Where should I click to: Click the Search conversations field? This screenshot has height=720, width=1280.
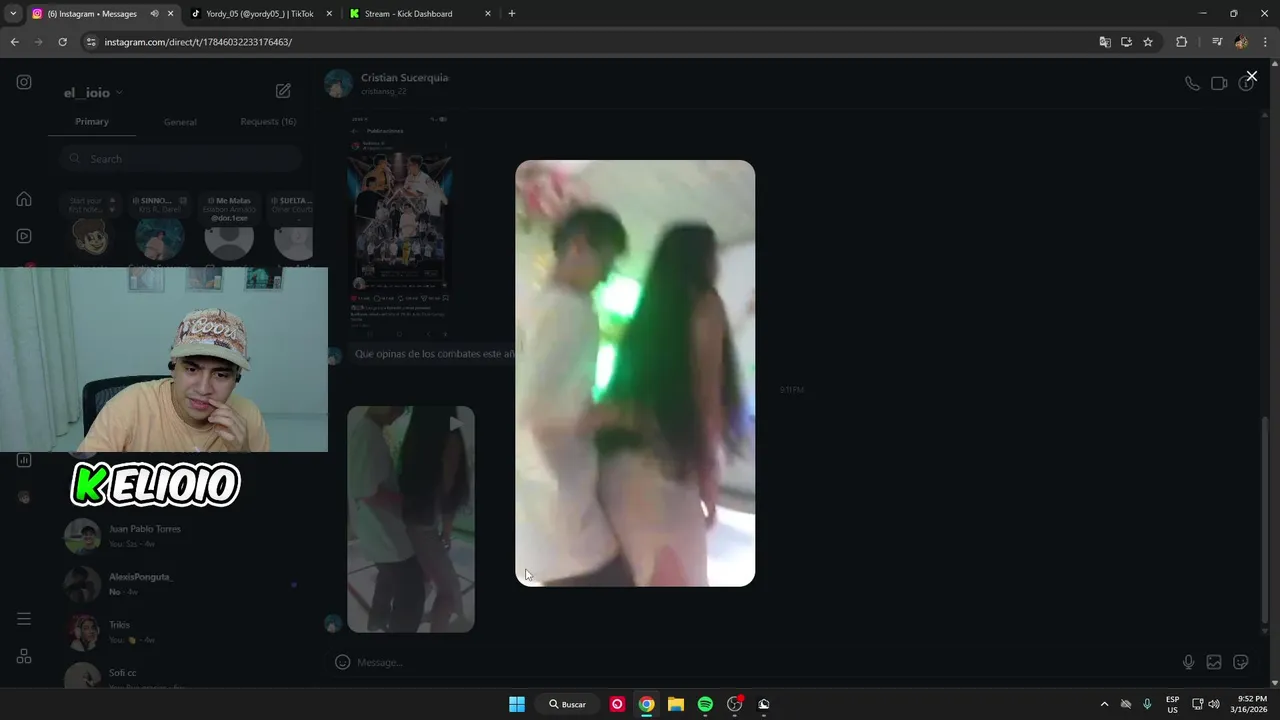click(x=180, y=159)
